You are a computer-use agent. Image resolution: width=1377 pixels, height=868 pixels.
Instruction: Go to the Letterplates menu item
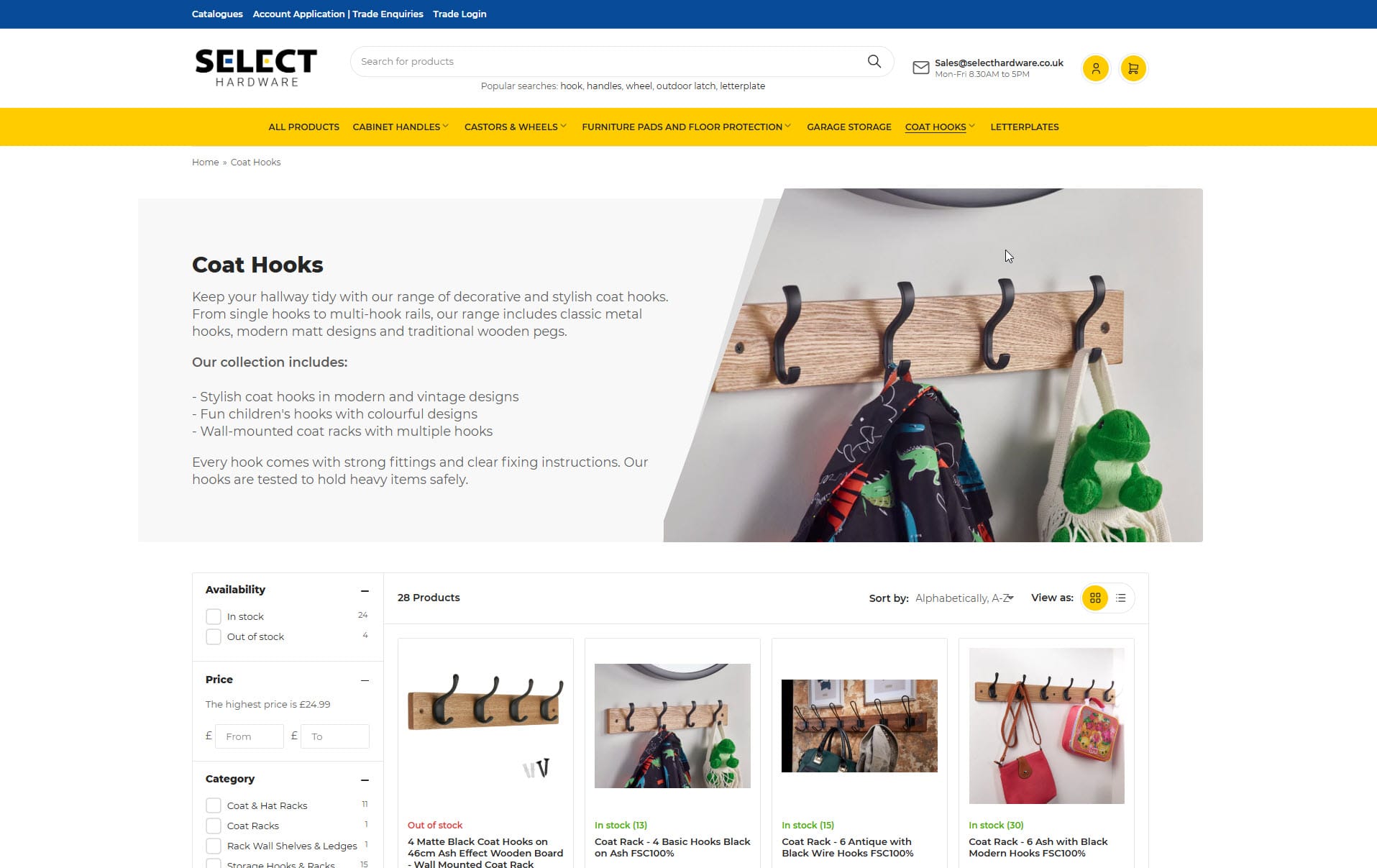pos(1024,127)
